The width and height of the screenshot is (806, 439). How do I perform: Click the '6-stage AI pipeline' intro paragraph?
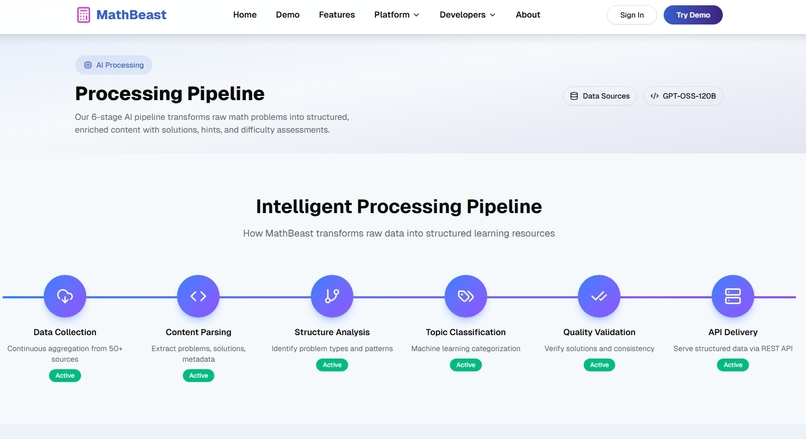click(212, 123)
